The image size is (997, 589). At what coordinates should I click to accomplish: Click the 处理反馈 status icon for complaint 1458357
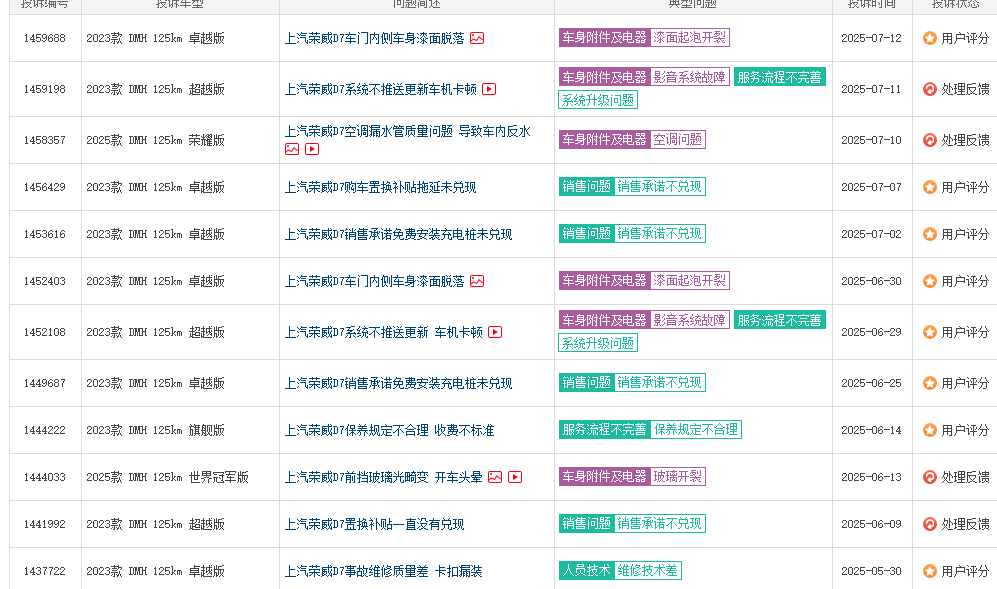(930, 140)
